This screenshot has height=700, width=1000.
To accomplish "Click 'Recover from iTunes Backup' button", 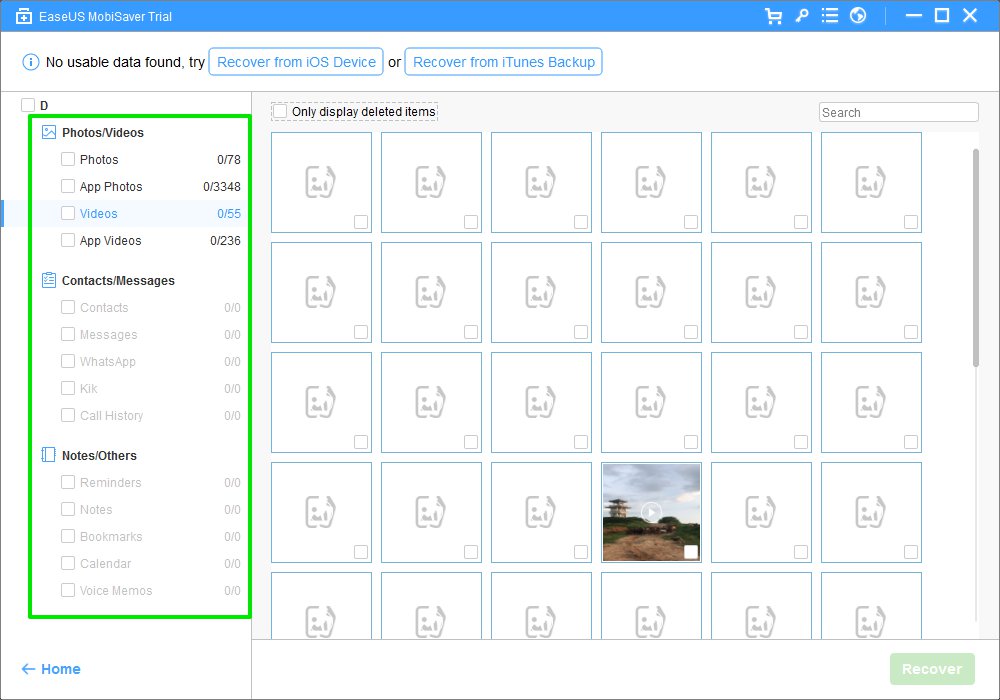I will 504,62.
